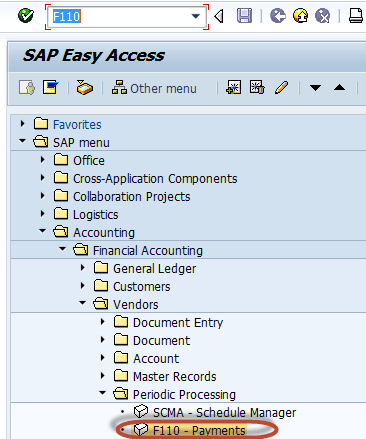Click the open Vendors folder icon
Screen dimensions: 366x439
[101, 304]
